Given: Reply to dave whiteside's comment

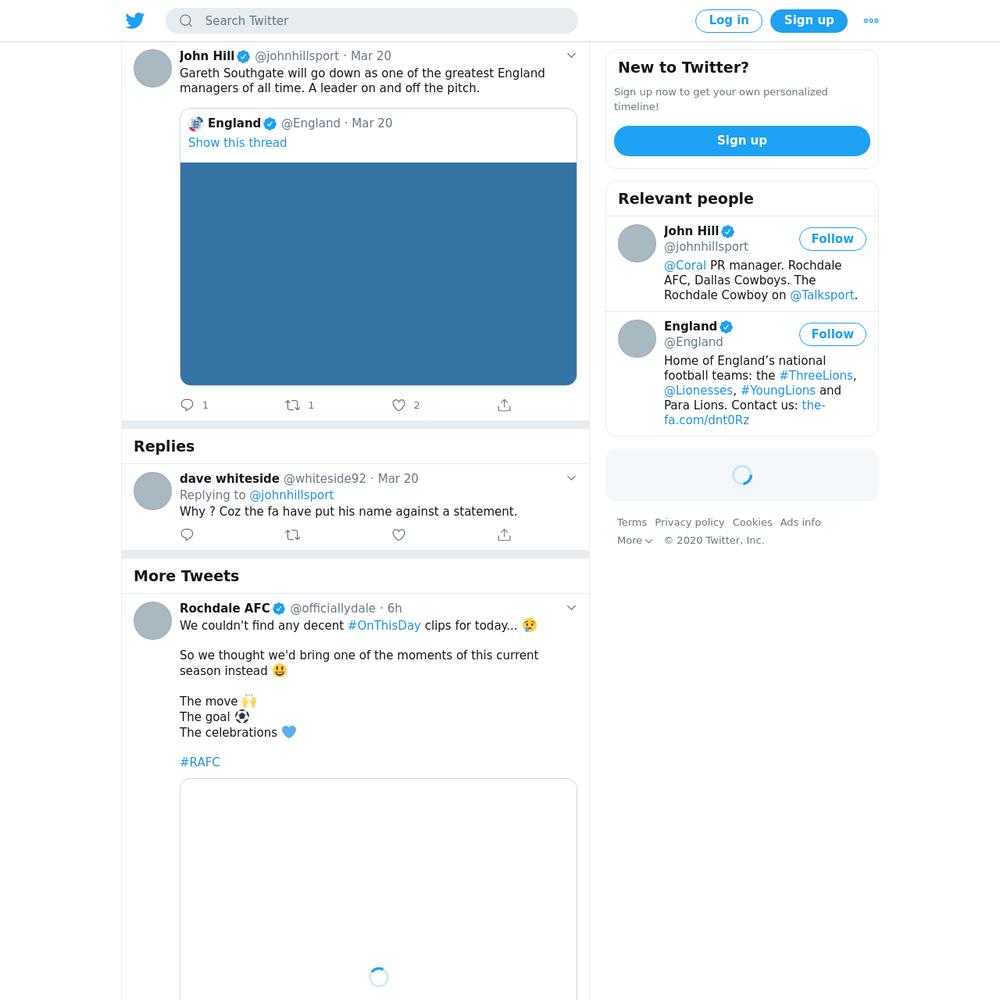Looking at the screenshot, I should (x=187, y=534).
